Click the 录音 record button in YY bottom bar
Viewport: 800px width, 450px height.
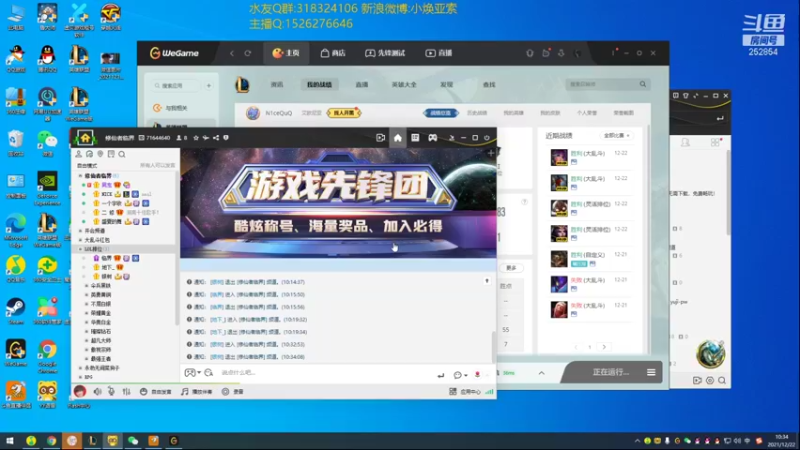[233, 392]
